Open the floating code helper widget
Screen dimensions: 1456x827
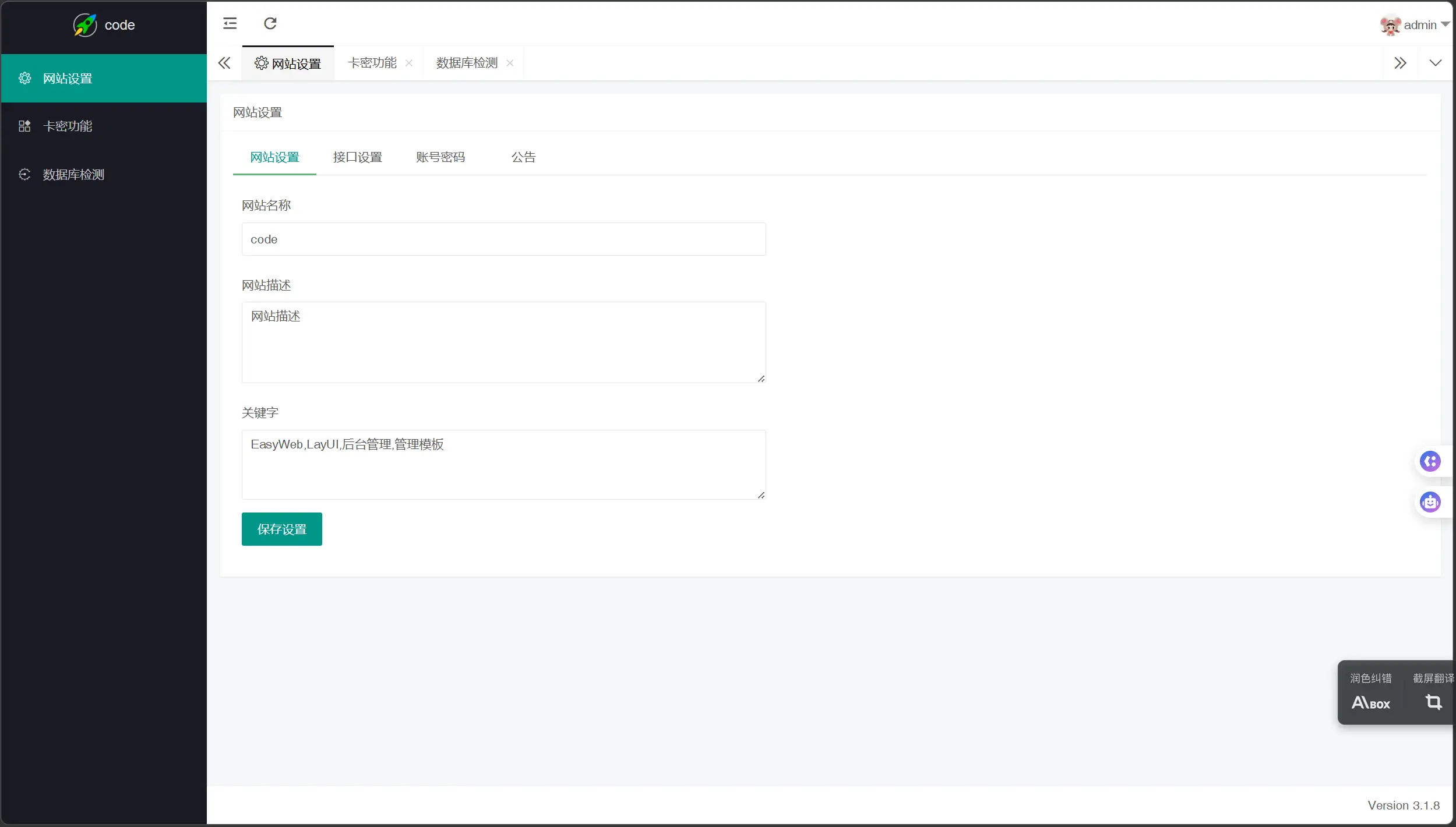point(1431,461)
